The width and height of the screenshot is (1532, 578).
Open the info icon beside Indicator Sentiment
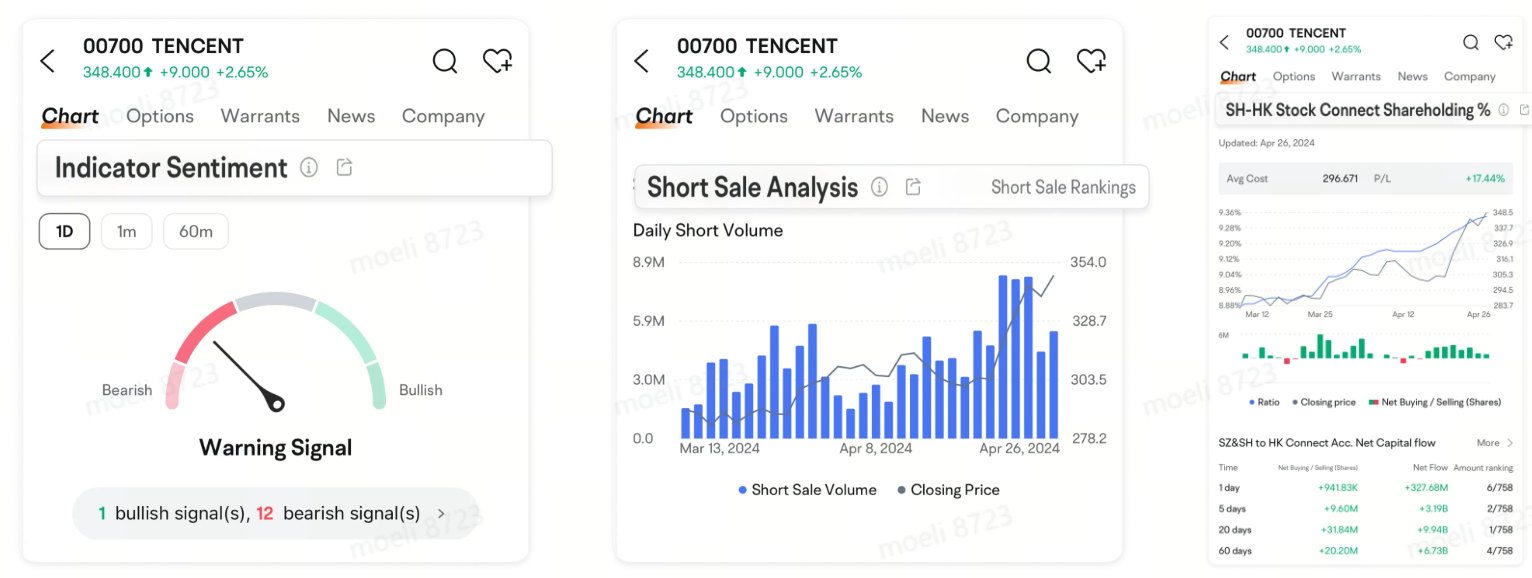309,167
